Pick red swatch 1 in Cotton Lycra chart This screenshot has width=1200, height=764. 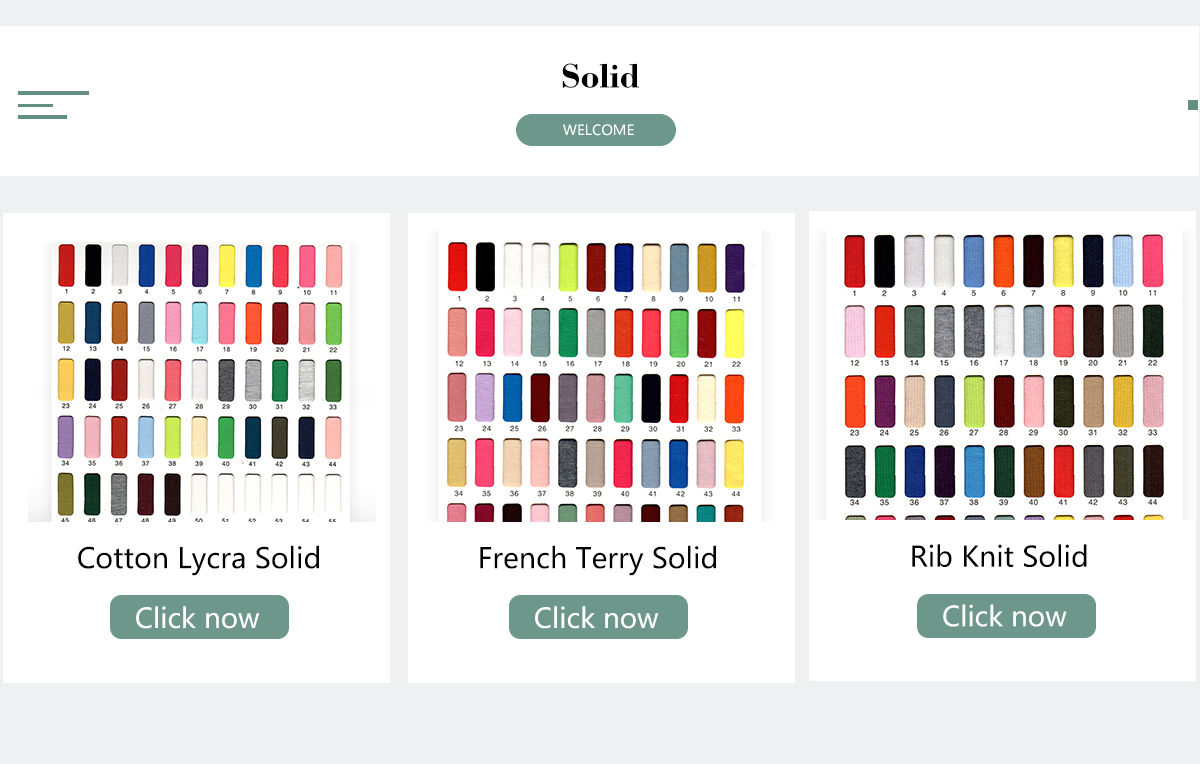[66, 265]
